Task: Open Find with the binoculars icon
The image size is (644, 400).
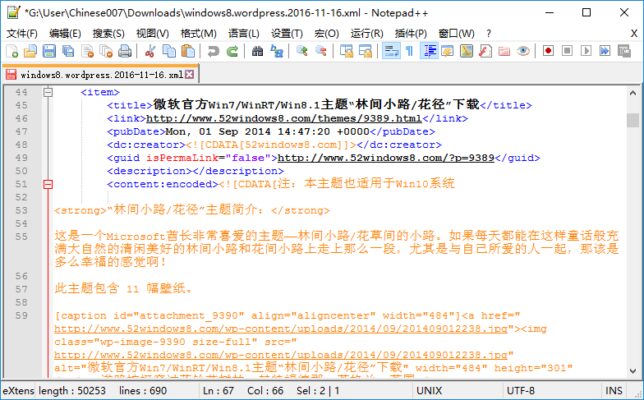Action: click(258, 51)
